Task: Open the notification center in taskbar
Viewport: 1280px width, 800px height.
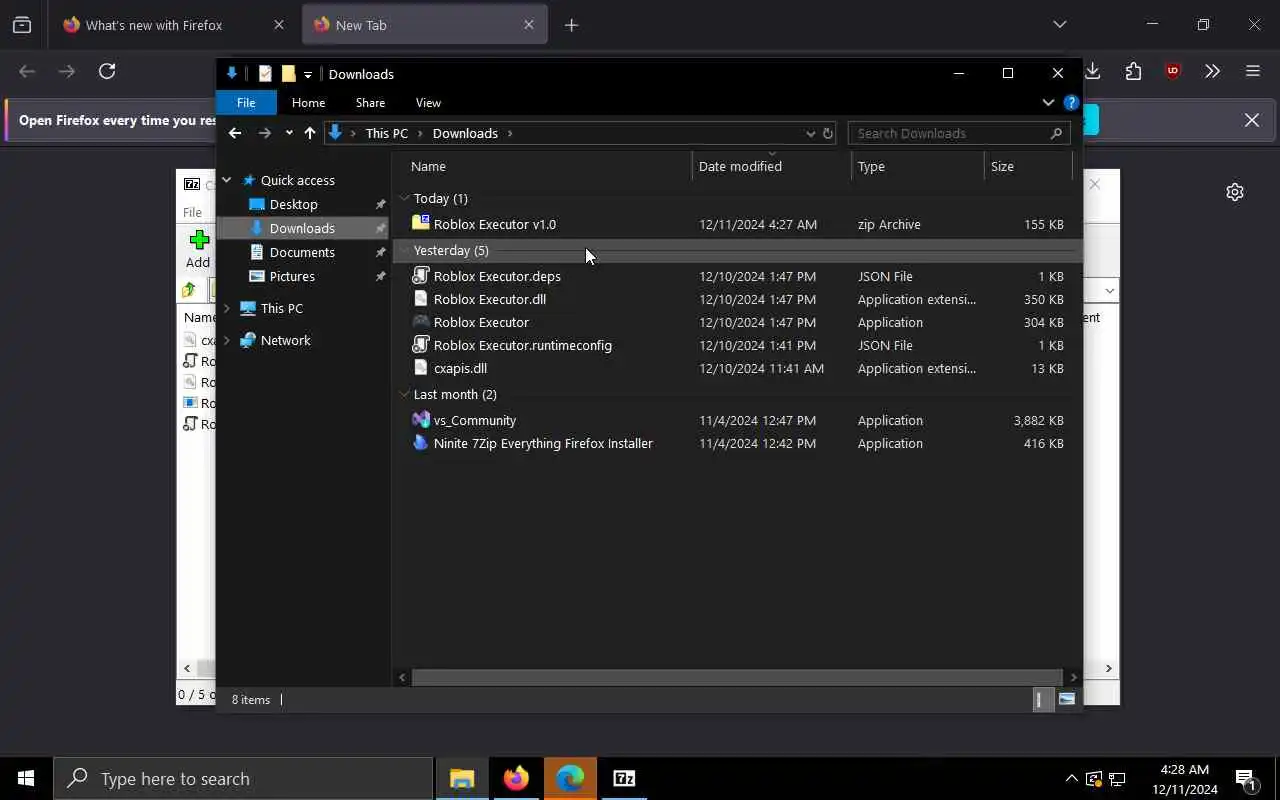Action: [x=1246, y=778]
